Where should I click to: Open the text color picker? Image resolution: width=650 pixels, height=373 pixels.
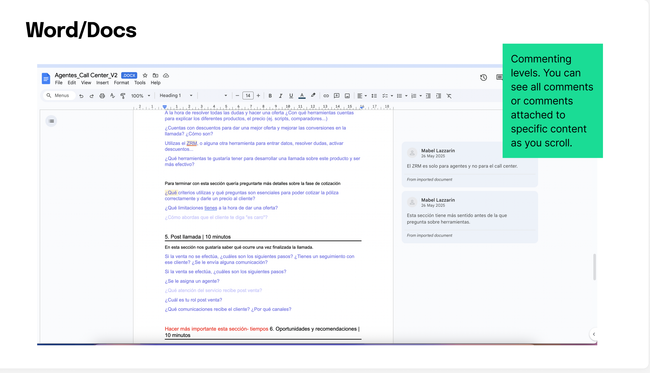click(302, 96)
